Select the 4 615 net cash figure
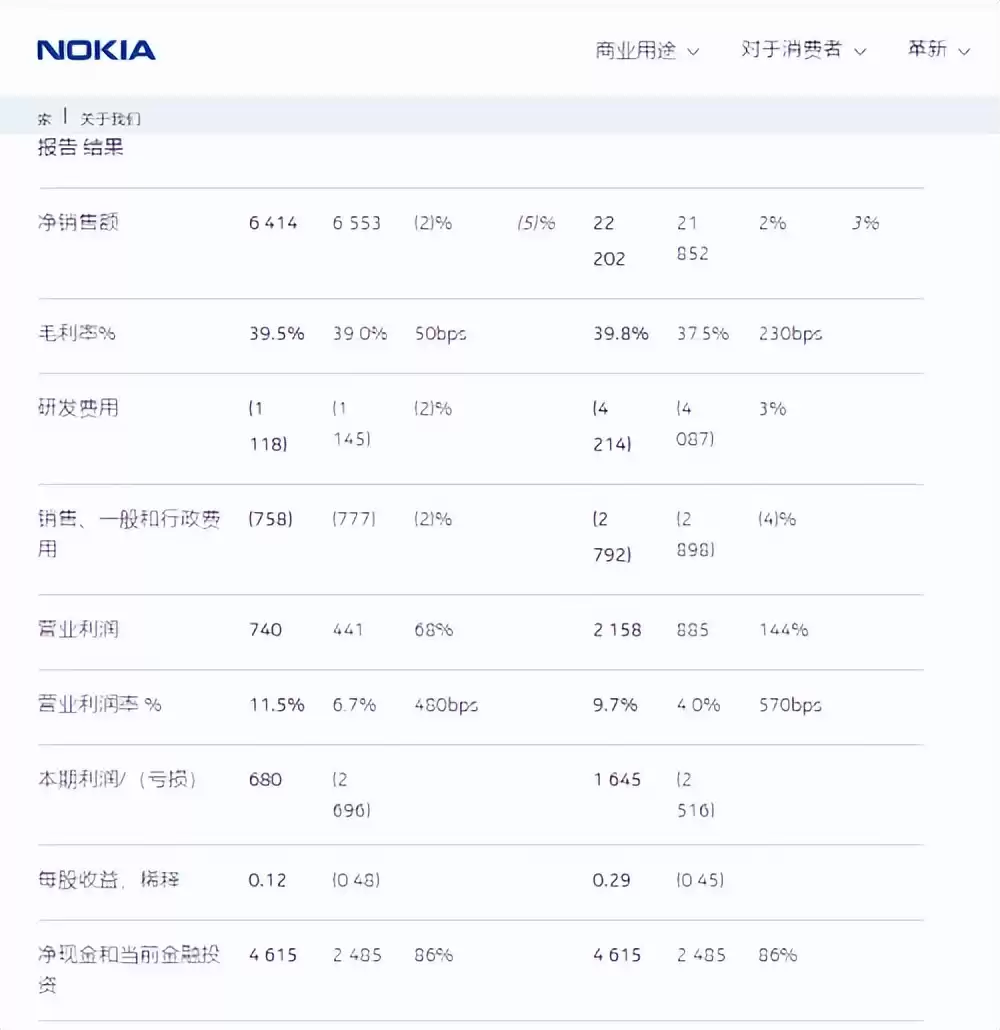The width and height of the screenshot is (1000, 1030). tap(271, 954)
